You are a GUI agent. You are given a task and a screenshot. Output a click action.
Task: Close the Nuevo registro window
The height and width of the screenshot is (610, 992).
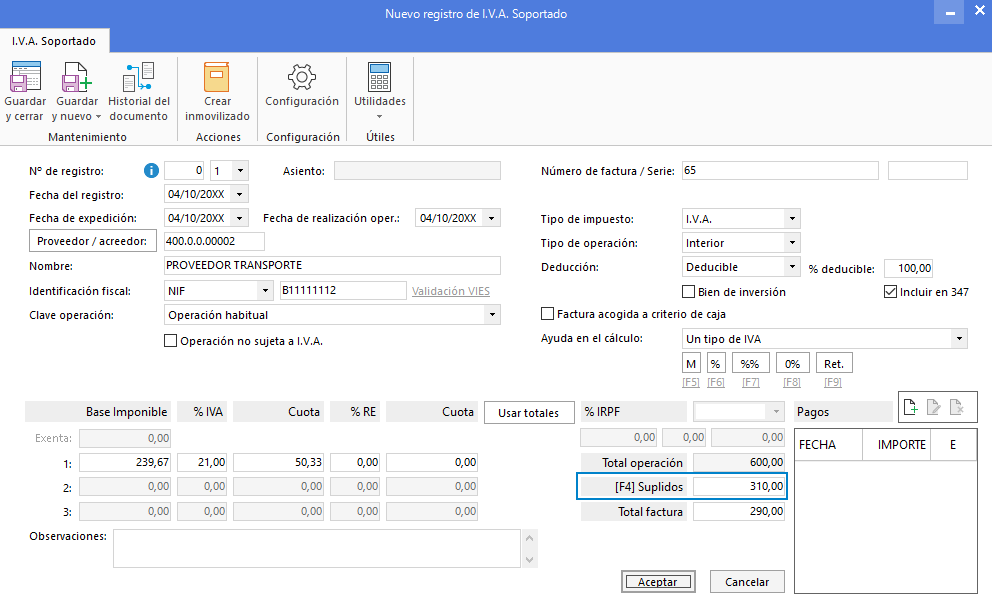979,11
